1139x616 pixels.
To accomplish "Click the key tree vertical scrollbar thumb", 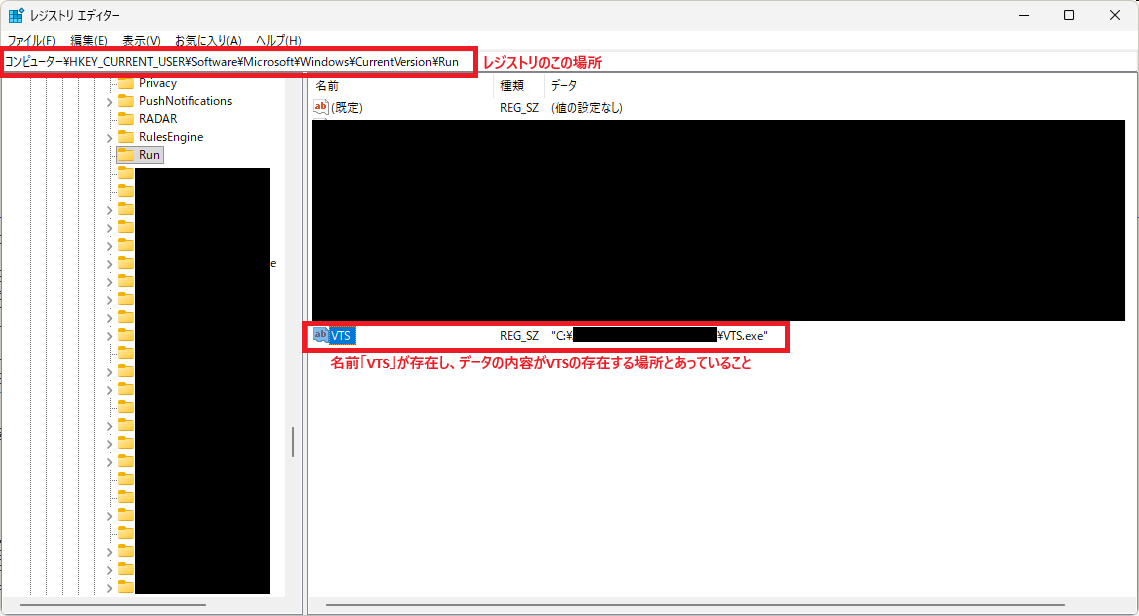I will 293,441.
